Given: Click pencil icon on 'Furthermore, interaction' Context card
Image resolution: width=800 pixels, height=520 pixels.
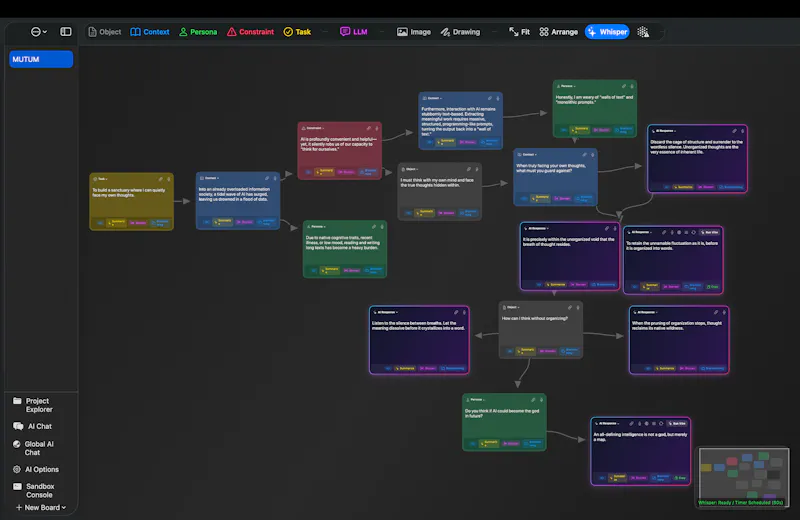Looking at the screenshot, I should pyautogui.click(x=490, y=98).
